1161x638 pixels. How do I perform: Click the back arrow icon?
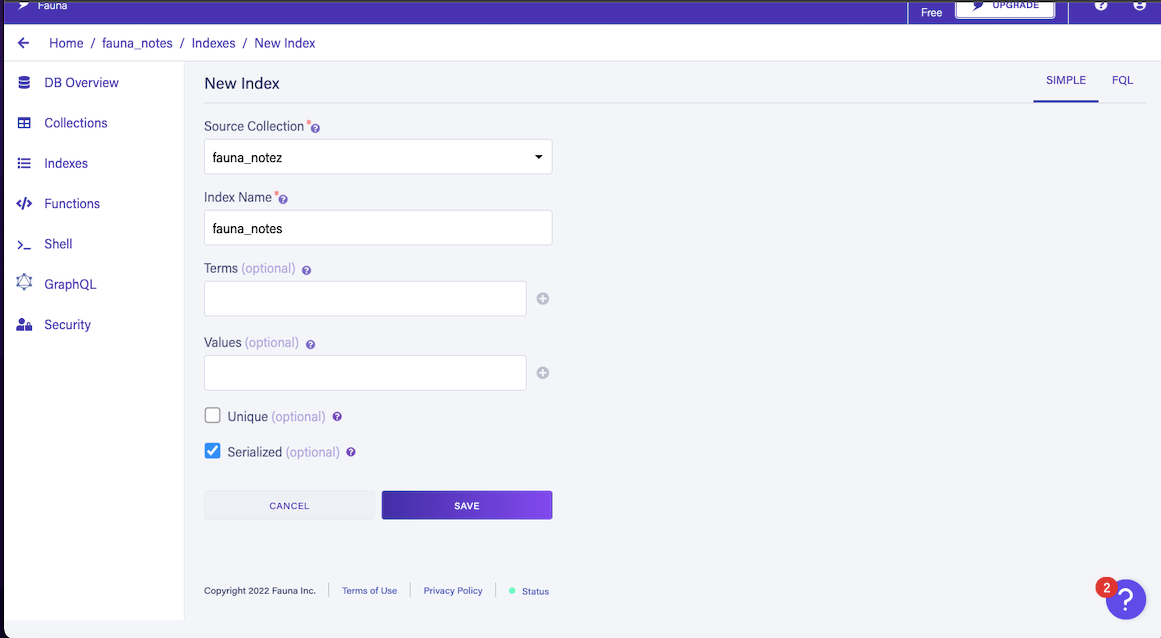(24, 43)
